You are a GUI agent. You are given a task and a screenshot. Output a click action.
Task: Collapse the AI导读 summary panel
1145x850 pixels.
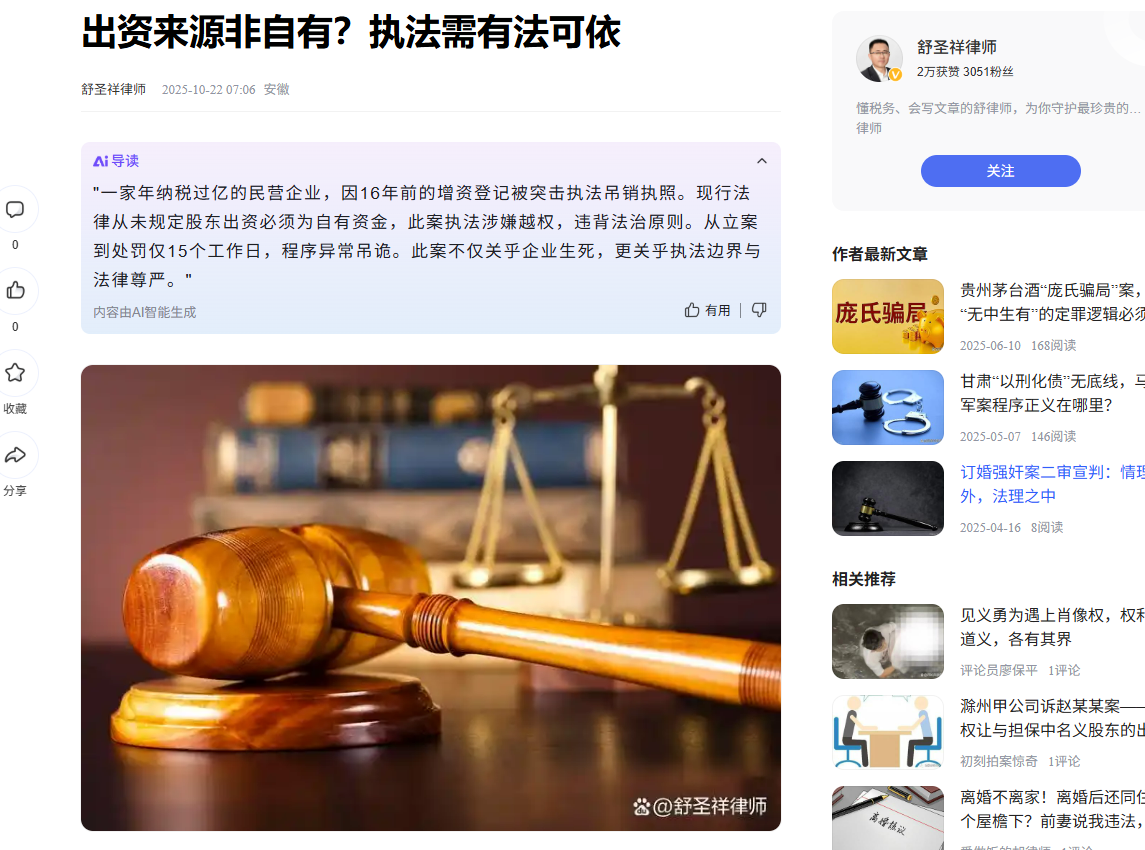[762, 161]
